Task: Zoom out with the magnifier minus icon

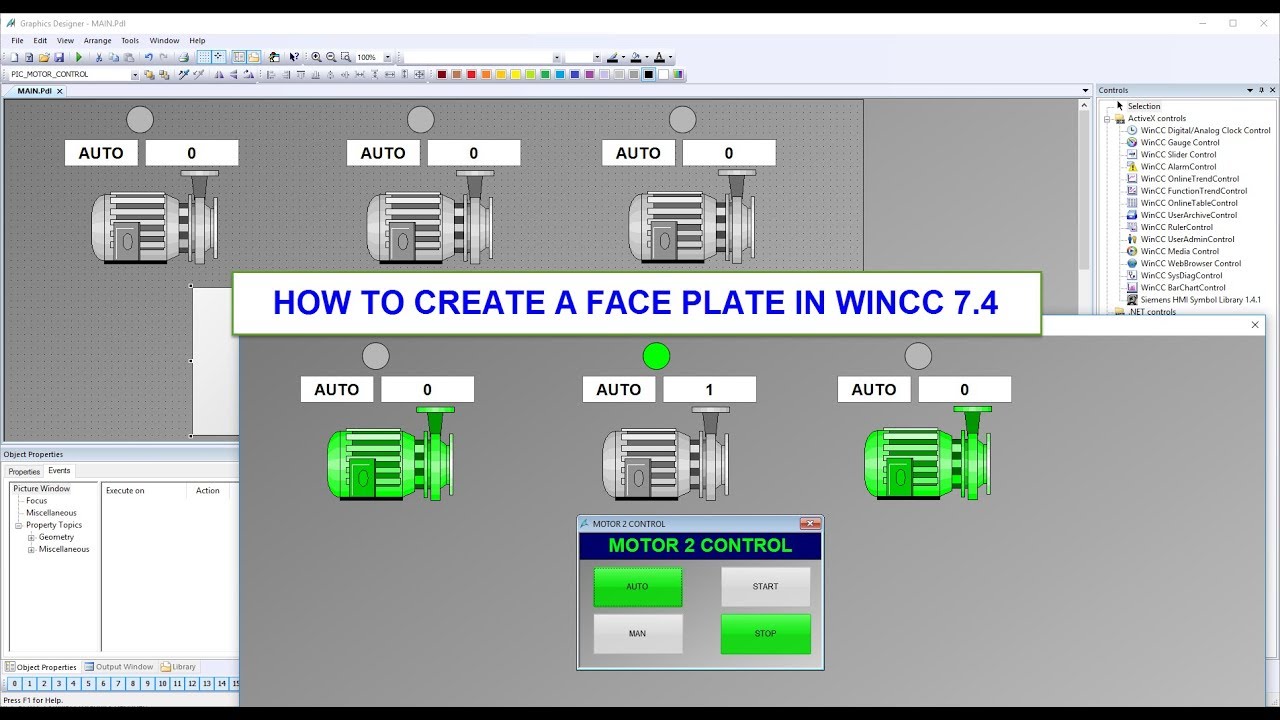Action: (x=331, y=57)
